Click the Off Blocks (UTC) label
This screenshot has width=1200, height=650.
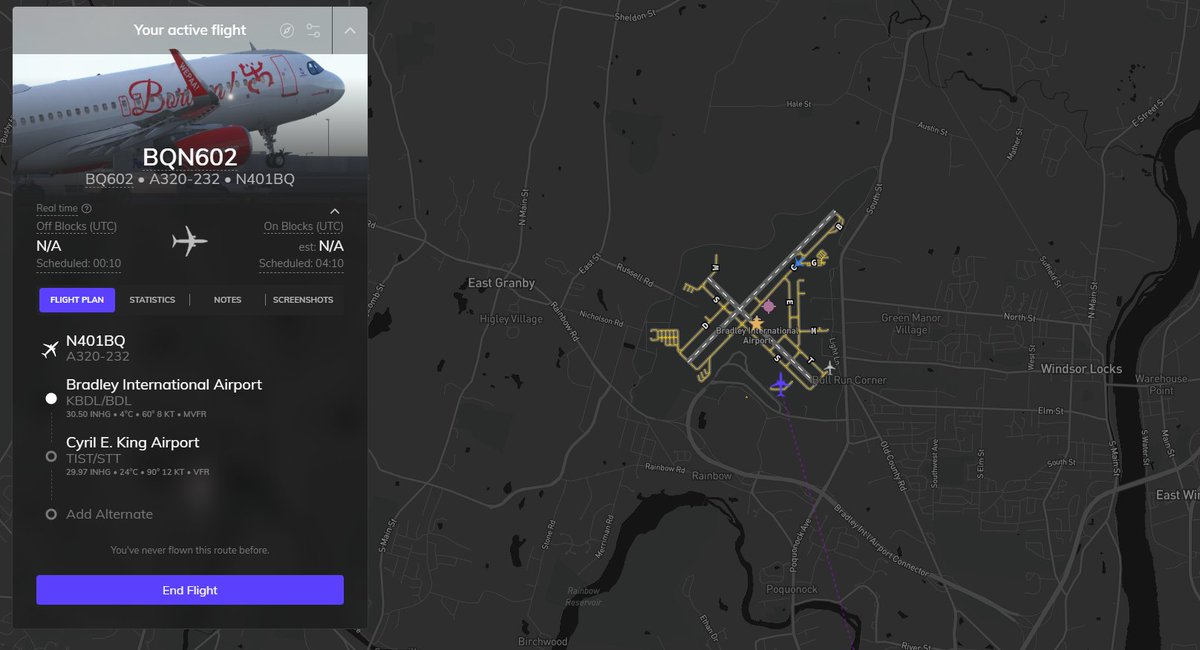coord(77,226)
